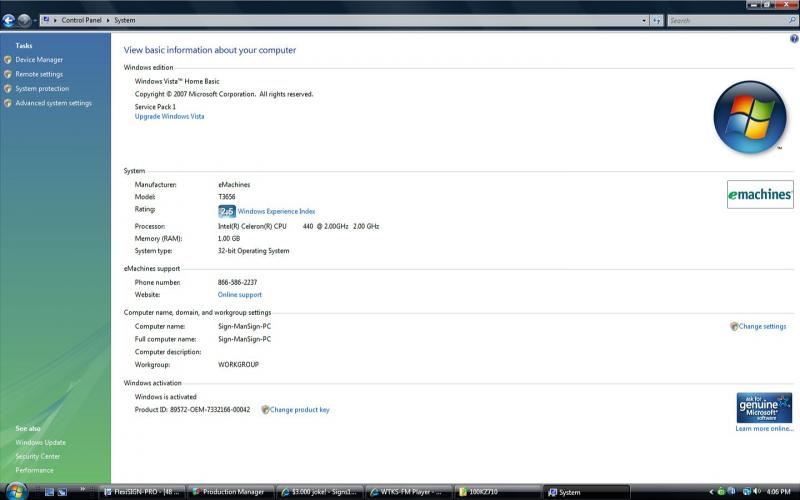
Task: Expand Quick Launch overflow chevron
Action: pos(82,489)
